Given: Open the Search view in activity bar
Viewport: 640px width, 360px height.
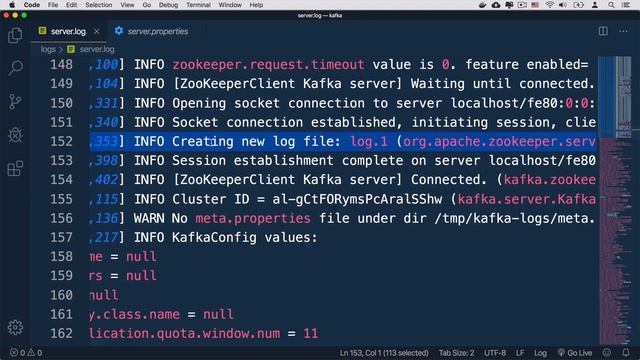Looking at the screenshot, I should coord(15,68).
